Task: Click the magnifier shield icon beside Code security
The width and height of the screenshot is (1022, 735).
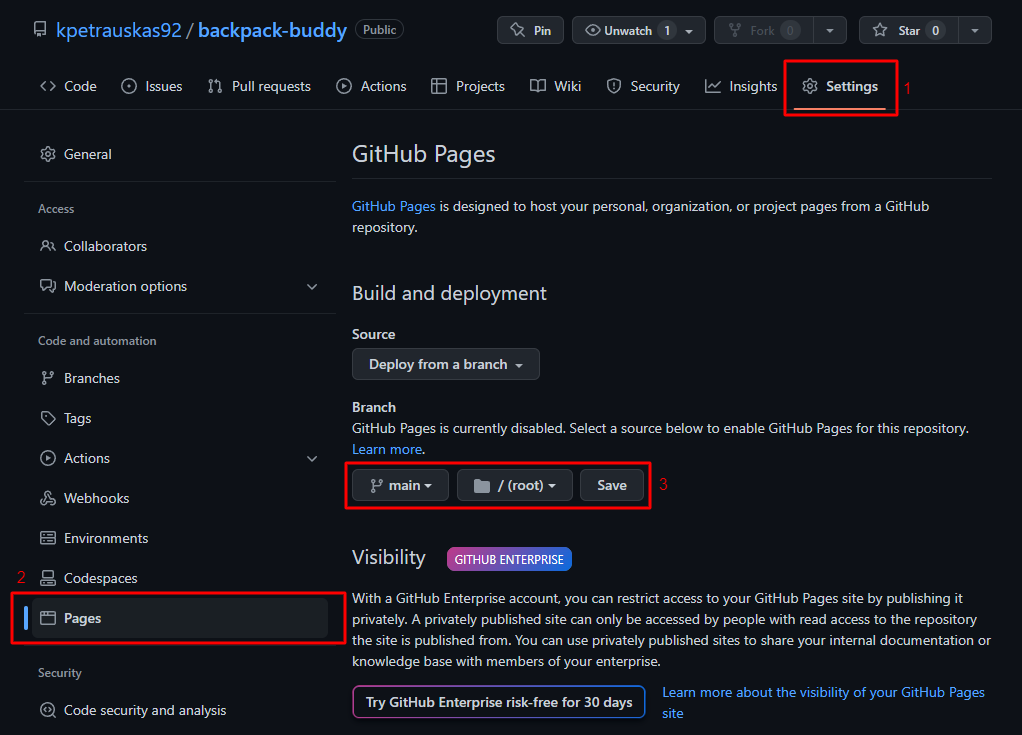Action: click(48, 710)
